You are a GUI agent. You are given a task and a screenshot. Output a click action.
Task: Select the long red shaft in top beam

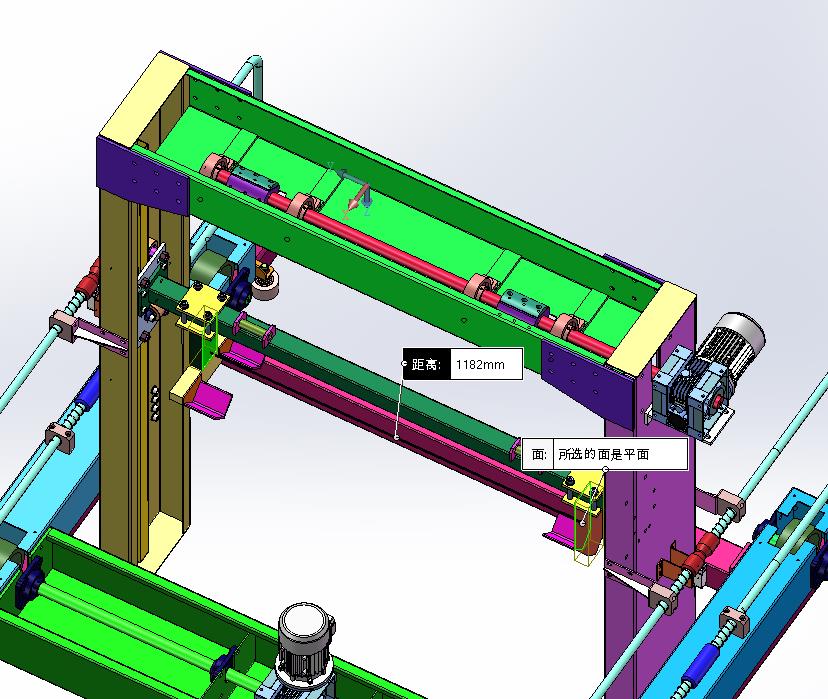pos(393,254)
